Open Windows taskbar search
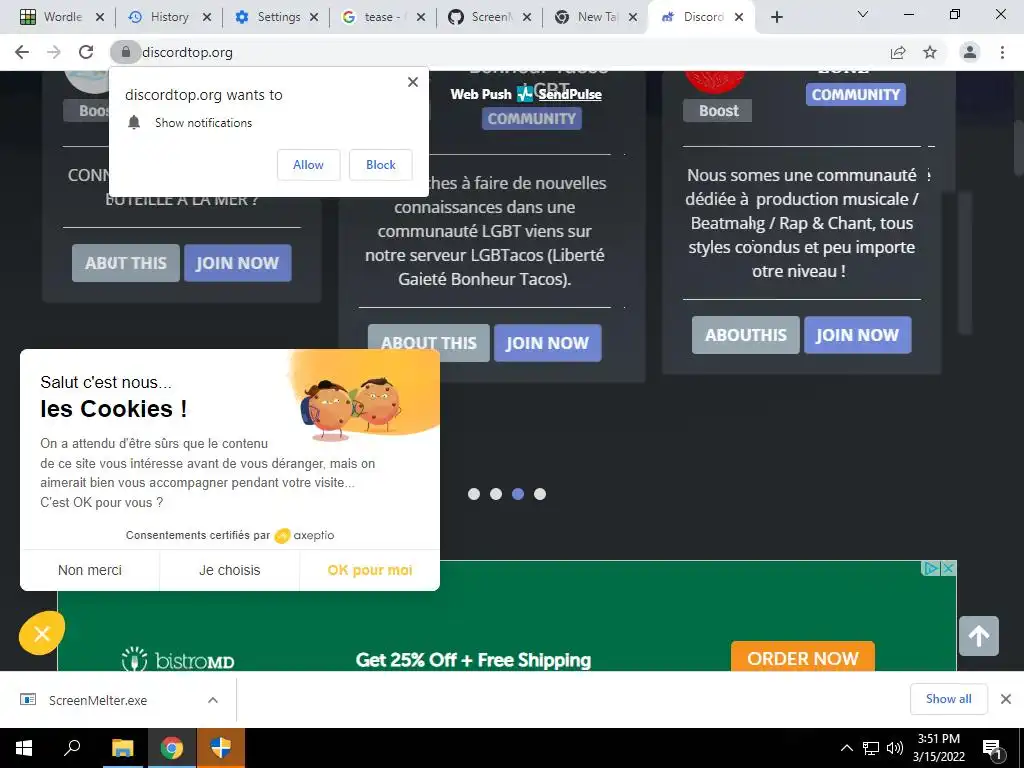Screen dimensions: 1024x768 (72, 748)
